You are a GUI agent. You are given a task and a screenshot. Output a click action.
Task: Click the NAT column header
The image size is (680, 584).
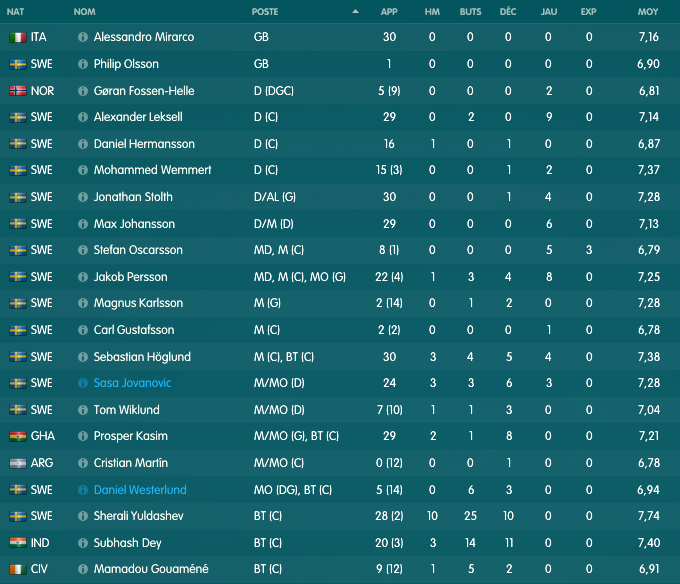[15, 12]
